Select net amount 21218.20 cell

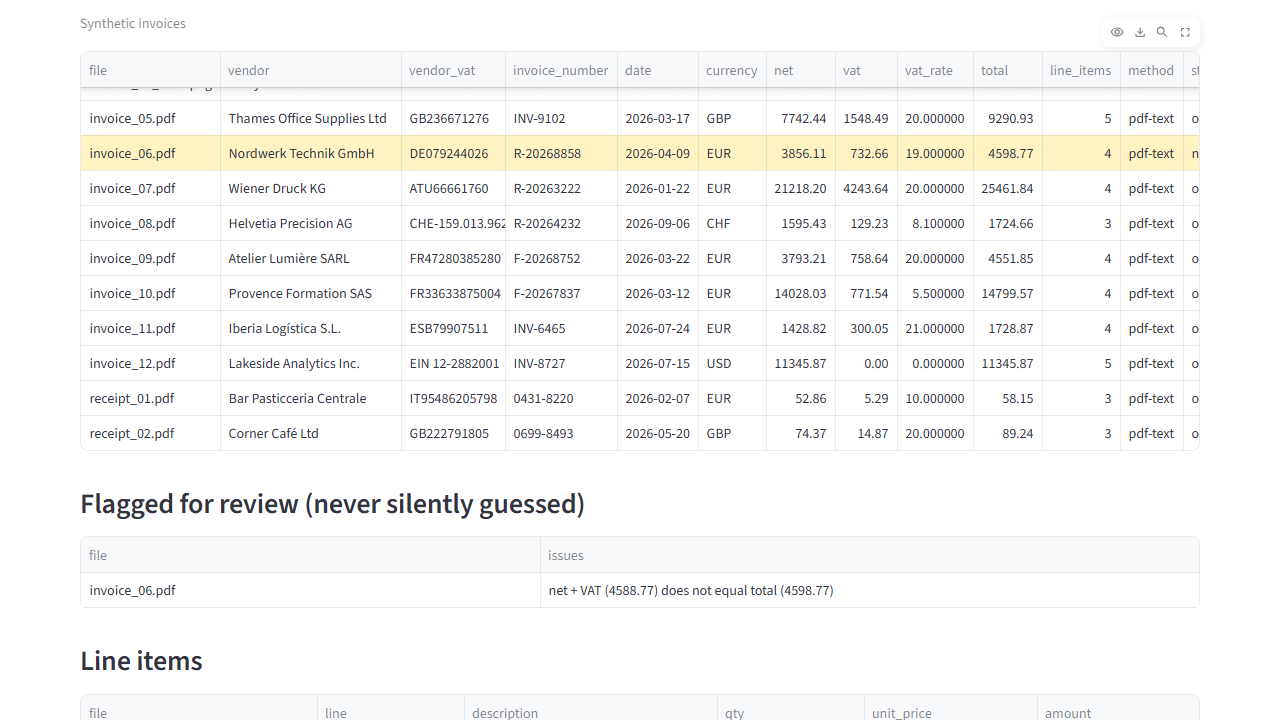(x=801, y=188)
